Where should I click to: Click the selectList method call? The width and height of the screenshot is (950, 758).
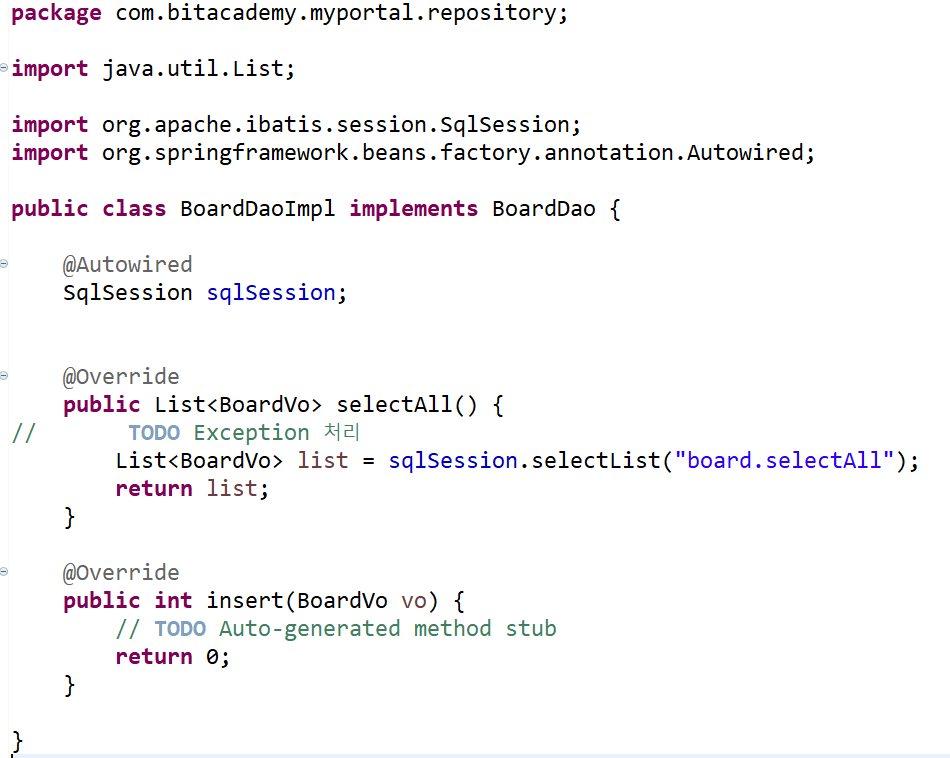[x=596, y=460]
